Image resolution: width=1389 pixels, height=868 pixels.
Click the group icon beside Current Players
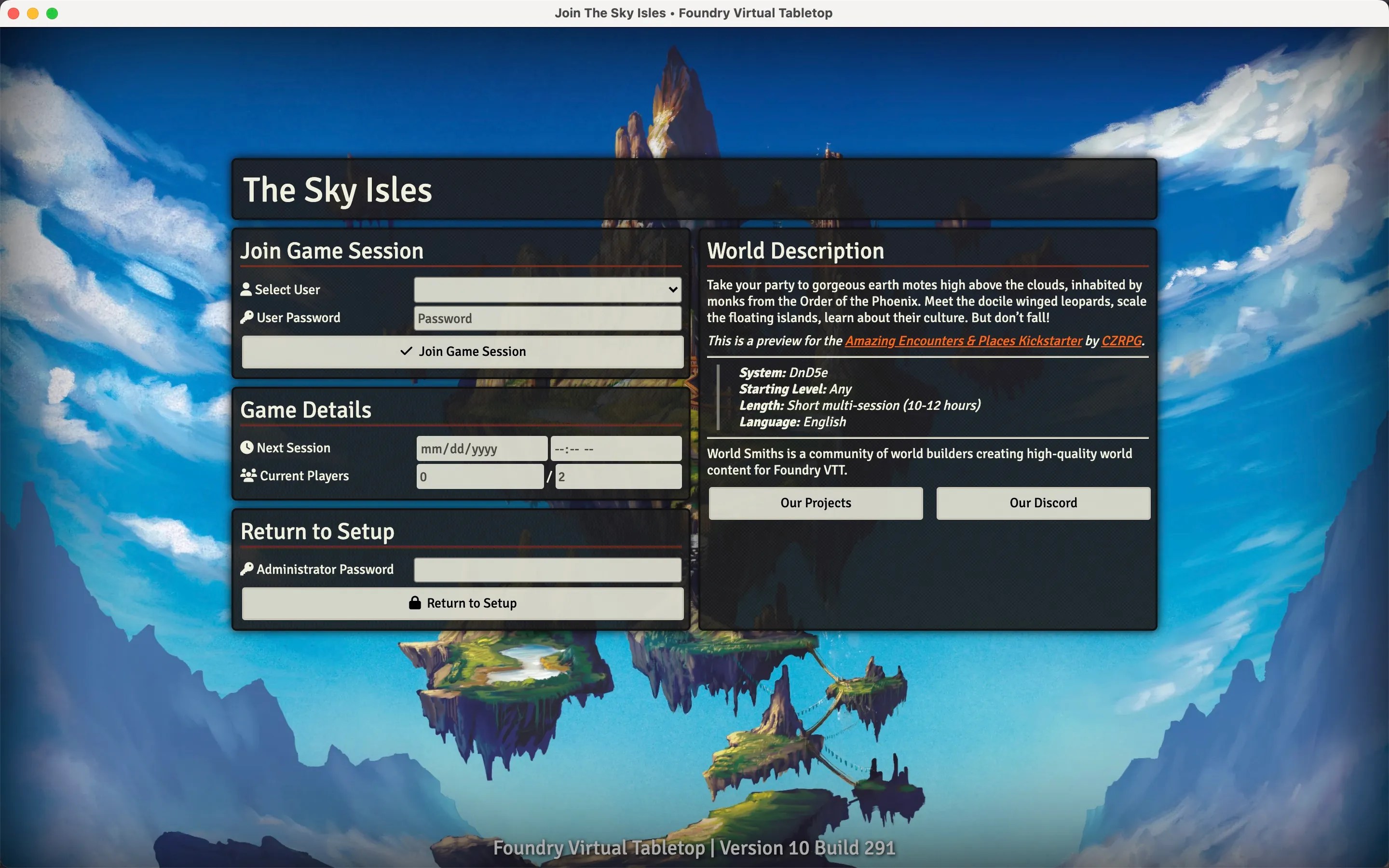[x=248, y=475]
